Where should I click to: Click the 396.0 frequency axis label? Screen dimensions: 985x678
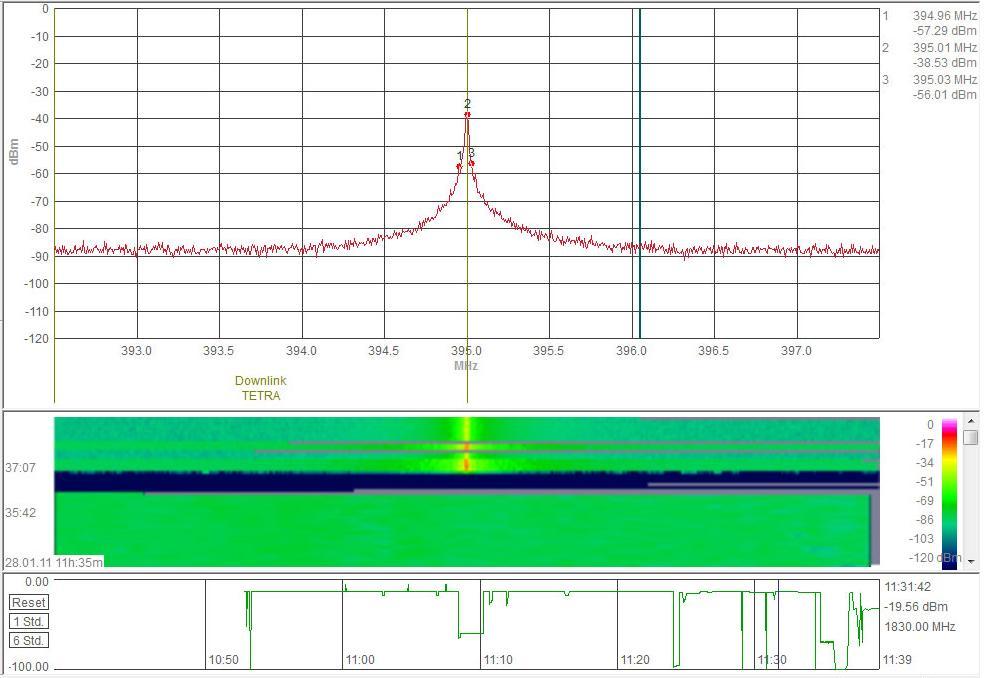(631, 351)
